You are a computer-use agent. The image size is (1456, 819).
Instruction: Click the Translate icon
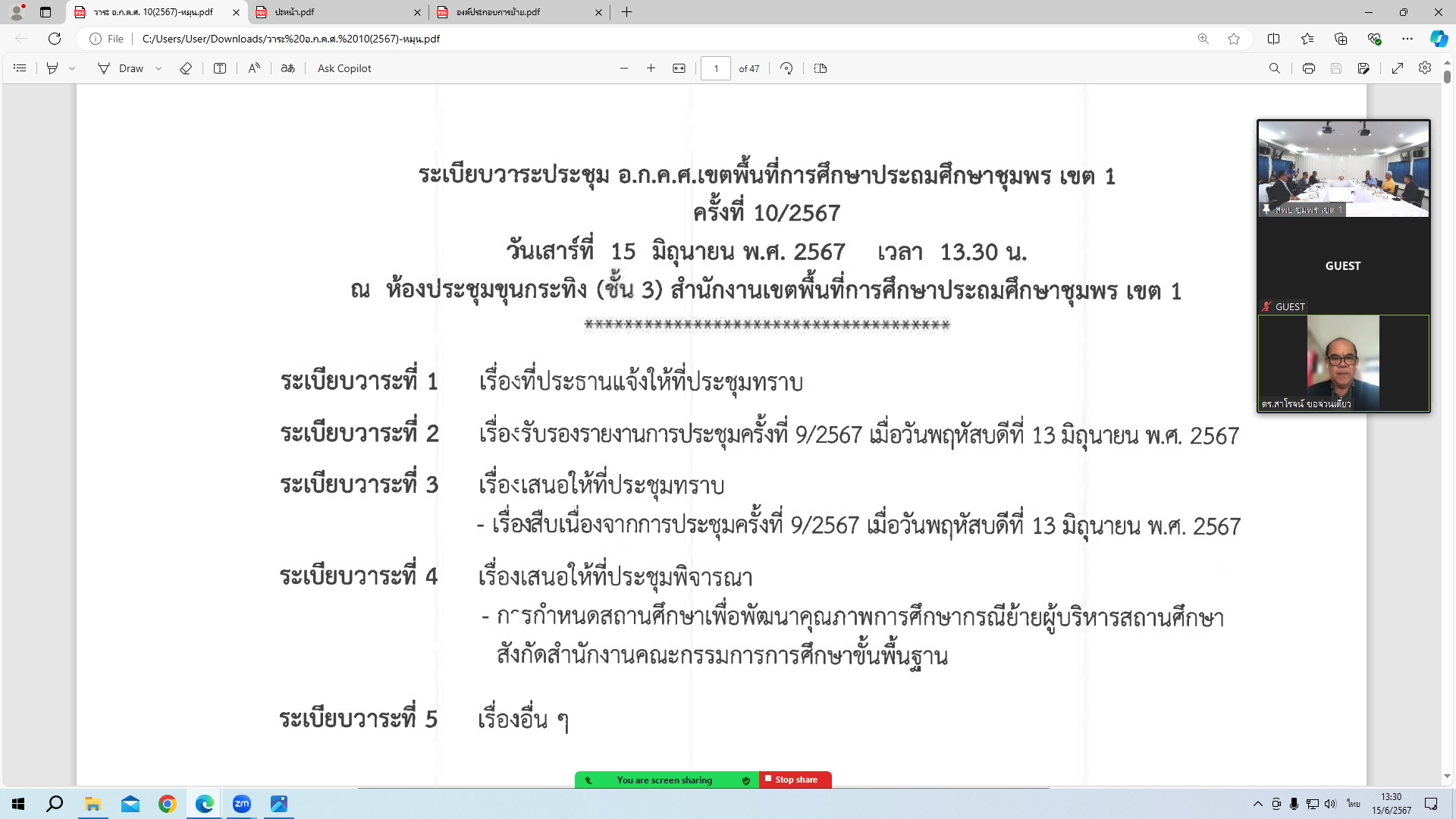click(x=287, y=68)
